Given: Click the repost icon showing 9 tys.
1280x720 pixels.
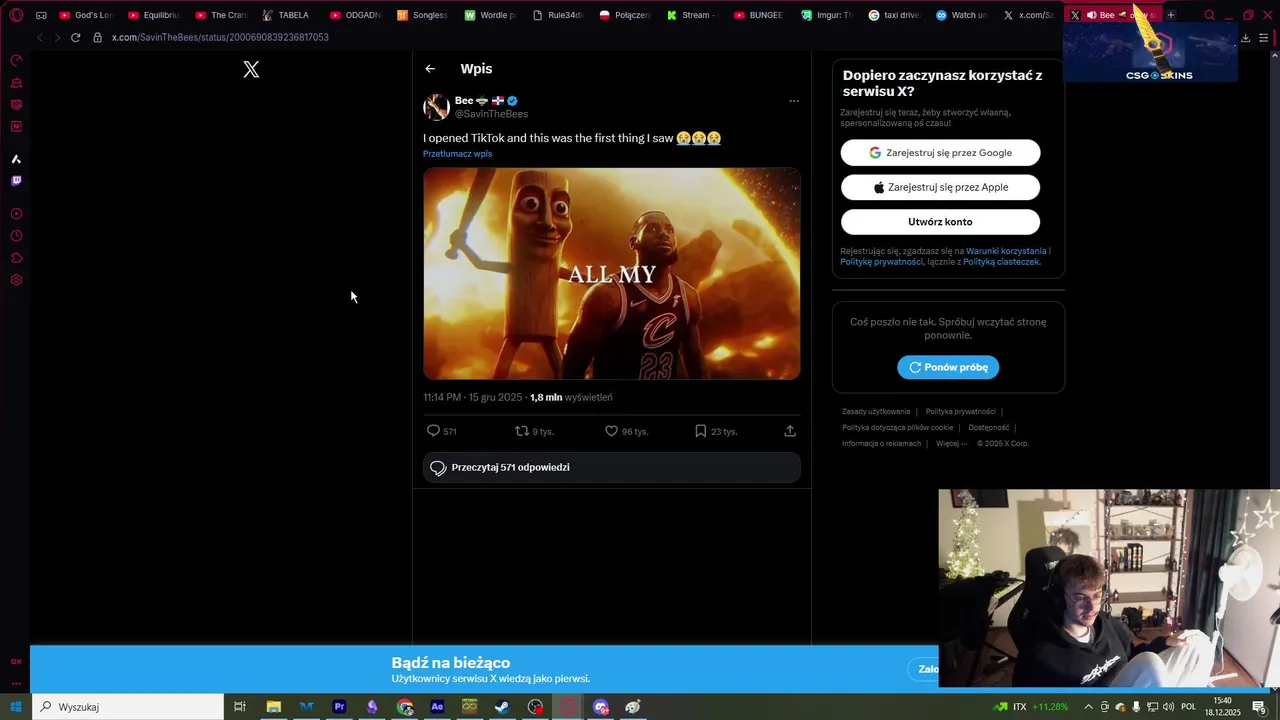Looking at the screenshot, I should pyautogui.click(x=521, y=431).
